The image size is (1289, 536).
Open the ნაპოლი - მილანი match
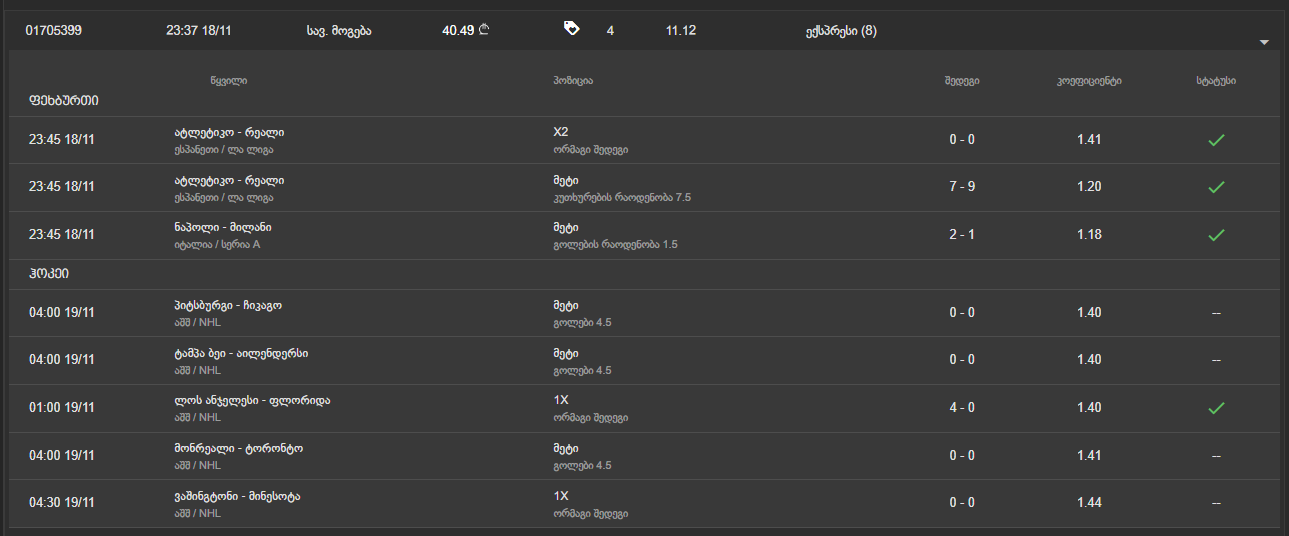(222, 228)
